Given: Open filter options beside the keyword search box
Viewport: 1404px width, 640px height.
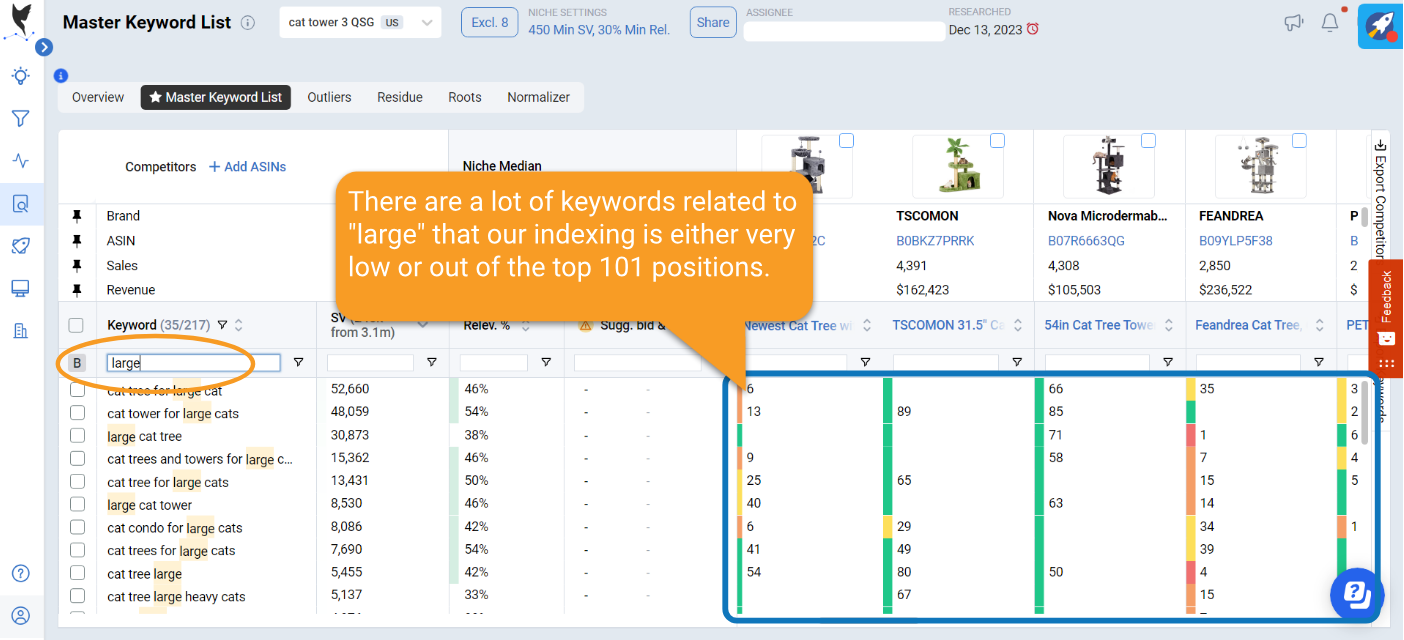Looking at the screenshot, I should (297, 362).
